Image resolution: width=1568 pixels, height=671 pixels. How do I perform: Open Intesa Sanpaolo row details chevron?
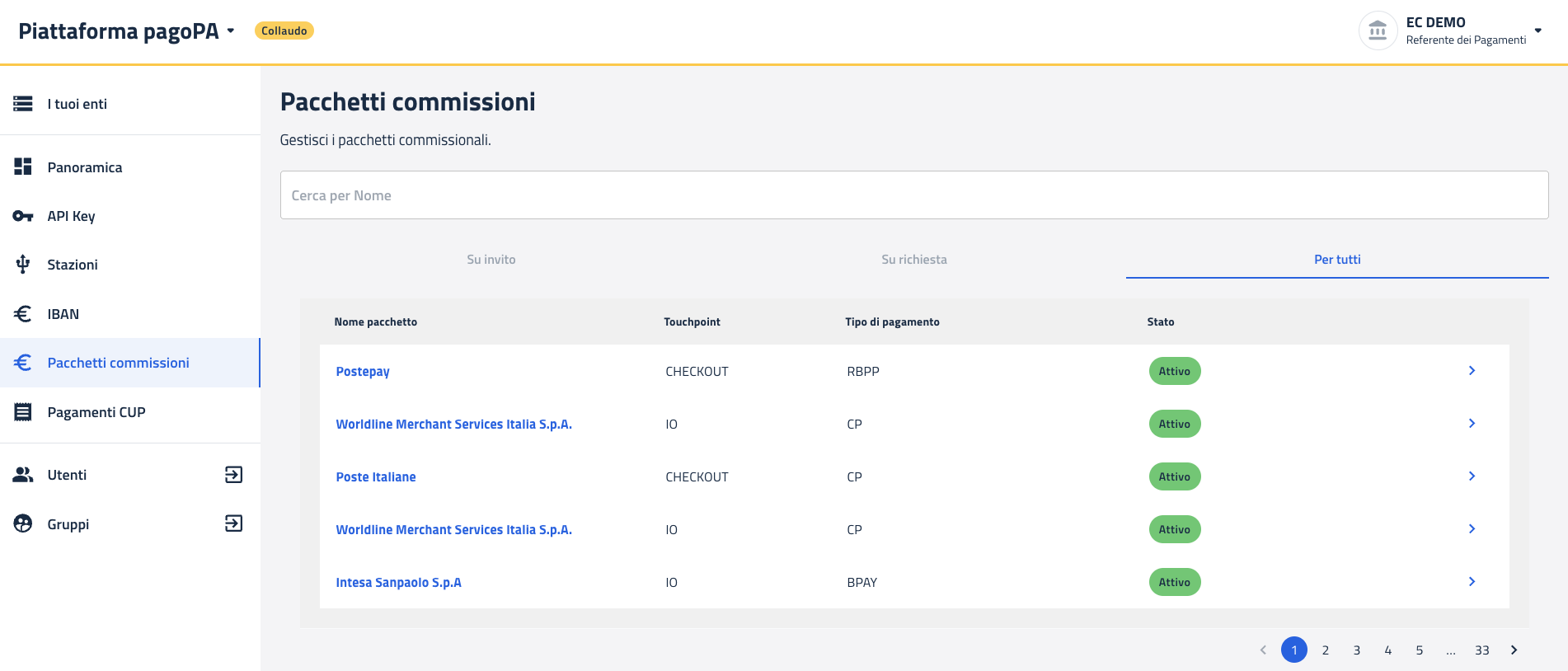click(1472, 582)
